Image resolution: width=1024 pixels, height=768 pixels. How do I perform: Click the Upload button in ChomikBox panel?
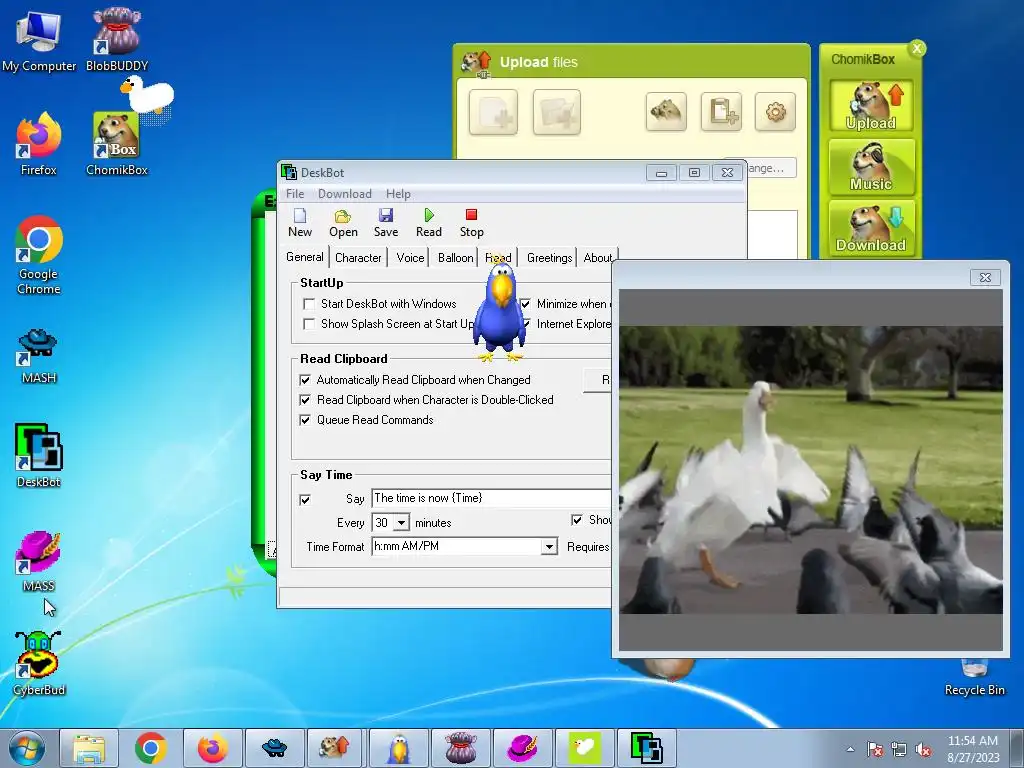pos(871,106)
